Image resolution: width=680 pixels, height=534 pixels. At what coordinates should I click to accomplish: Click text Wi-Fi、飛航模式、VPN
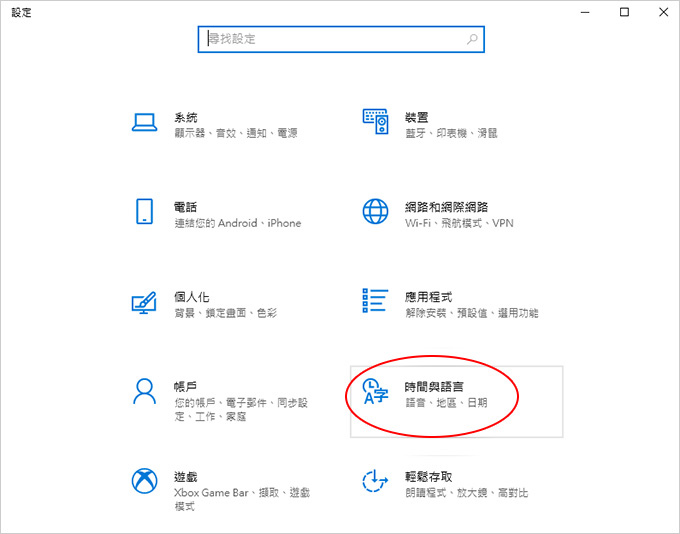[459, 223]
